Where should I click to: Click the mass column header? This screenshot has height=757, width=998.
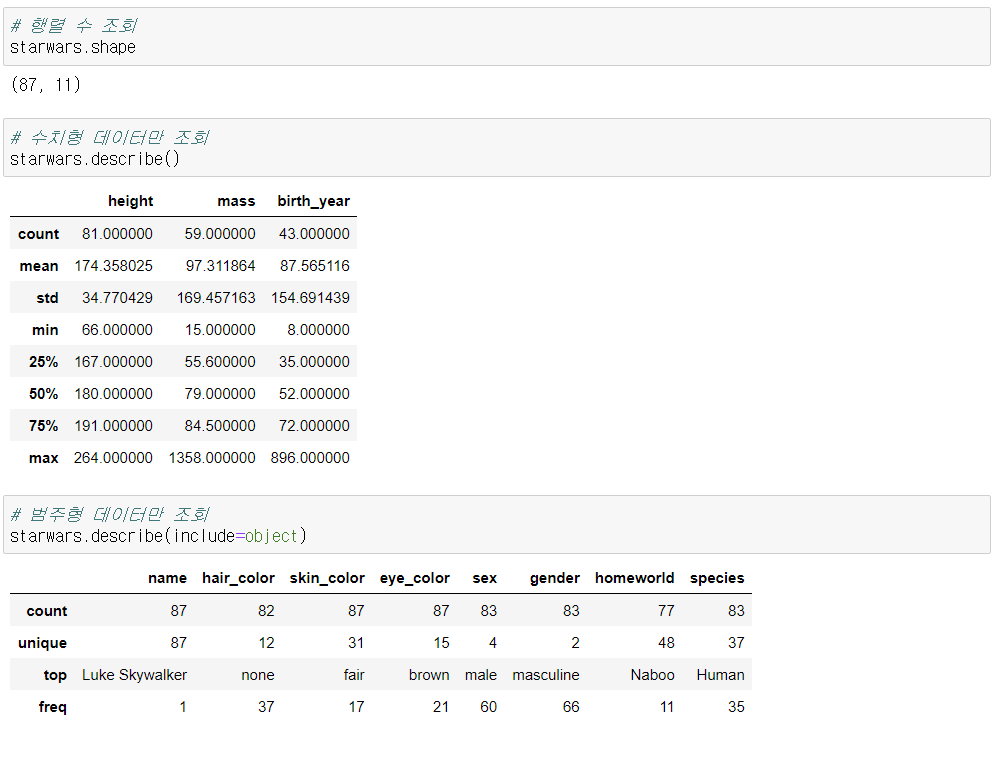coord(236,201)
